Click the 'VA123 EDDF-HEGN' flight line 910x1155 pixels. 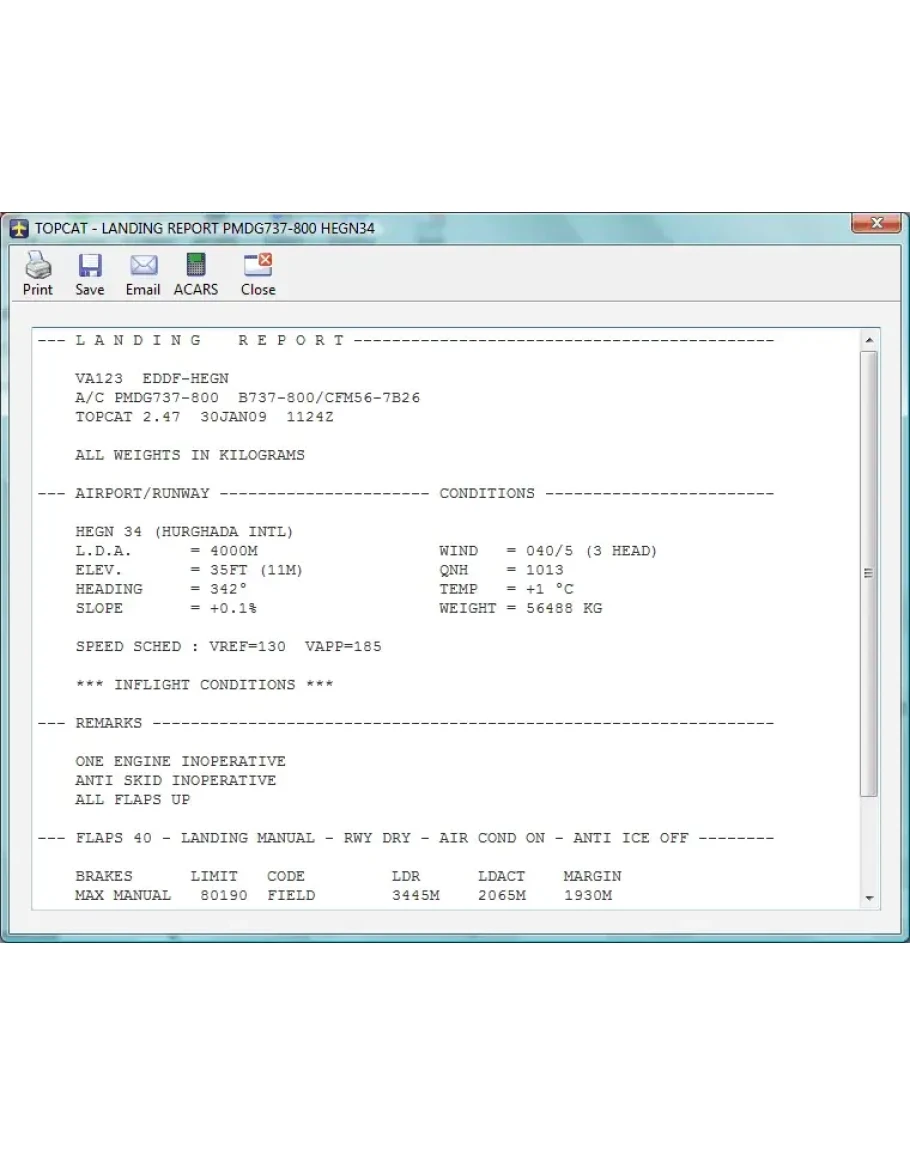tap(152, 379)
